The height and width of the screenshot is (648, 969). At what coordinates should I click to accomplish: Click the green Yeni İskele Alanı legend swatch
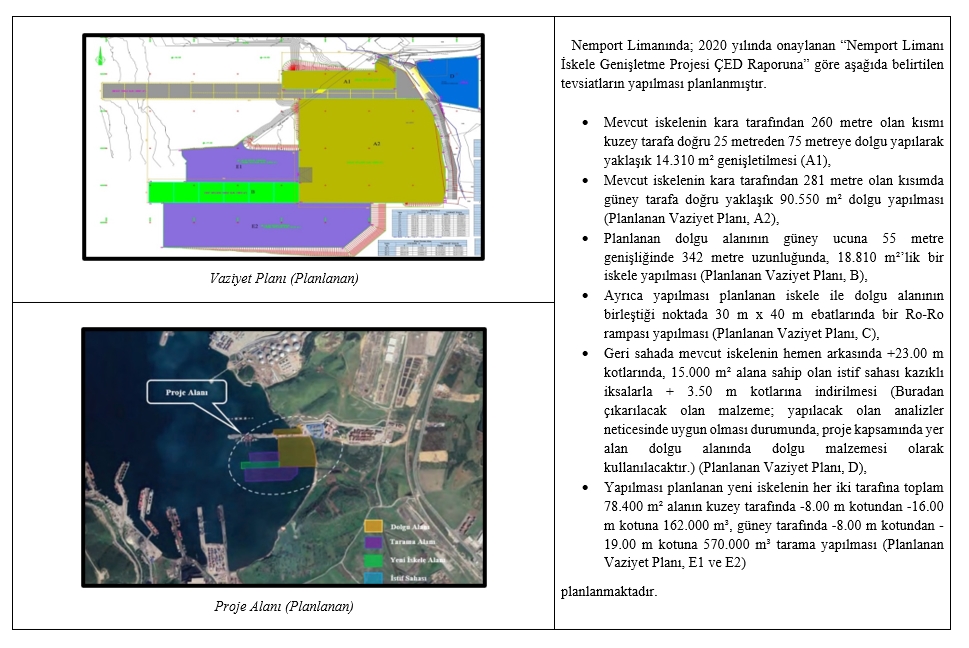(374, 560)
